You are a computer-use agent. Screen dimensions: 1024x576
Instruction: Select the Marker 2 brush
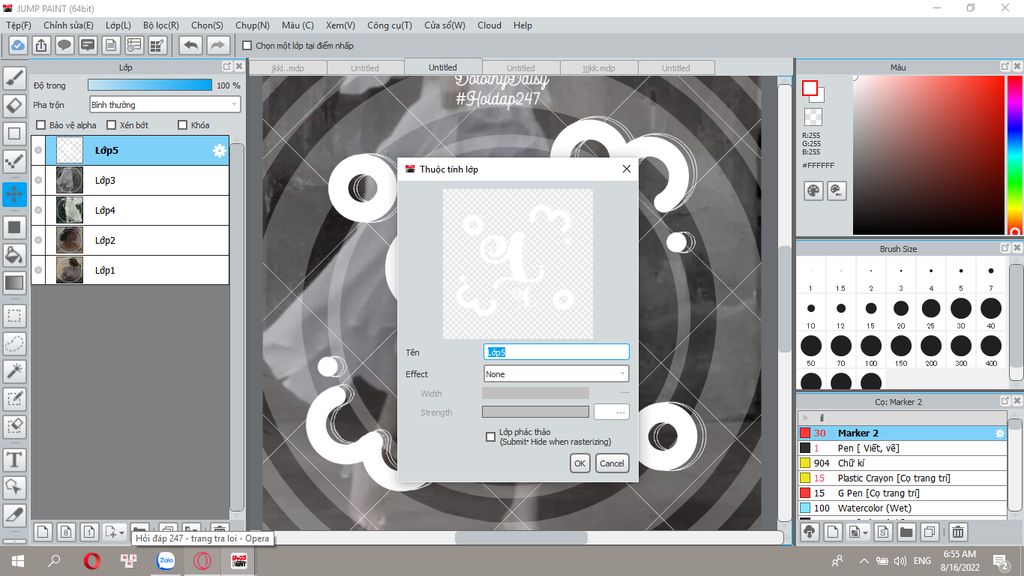(x=902, y=433)
